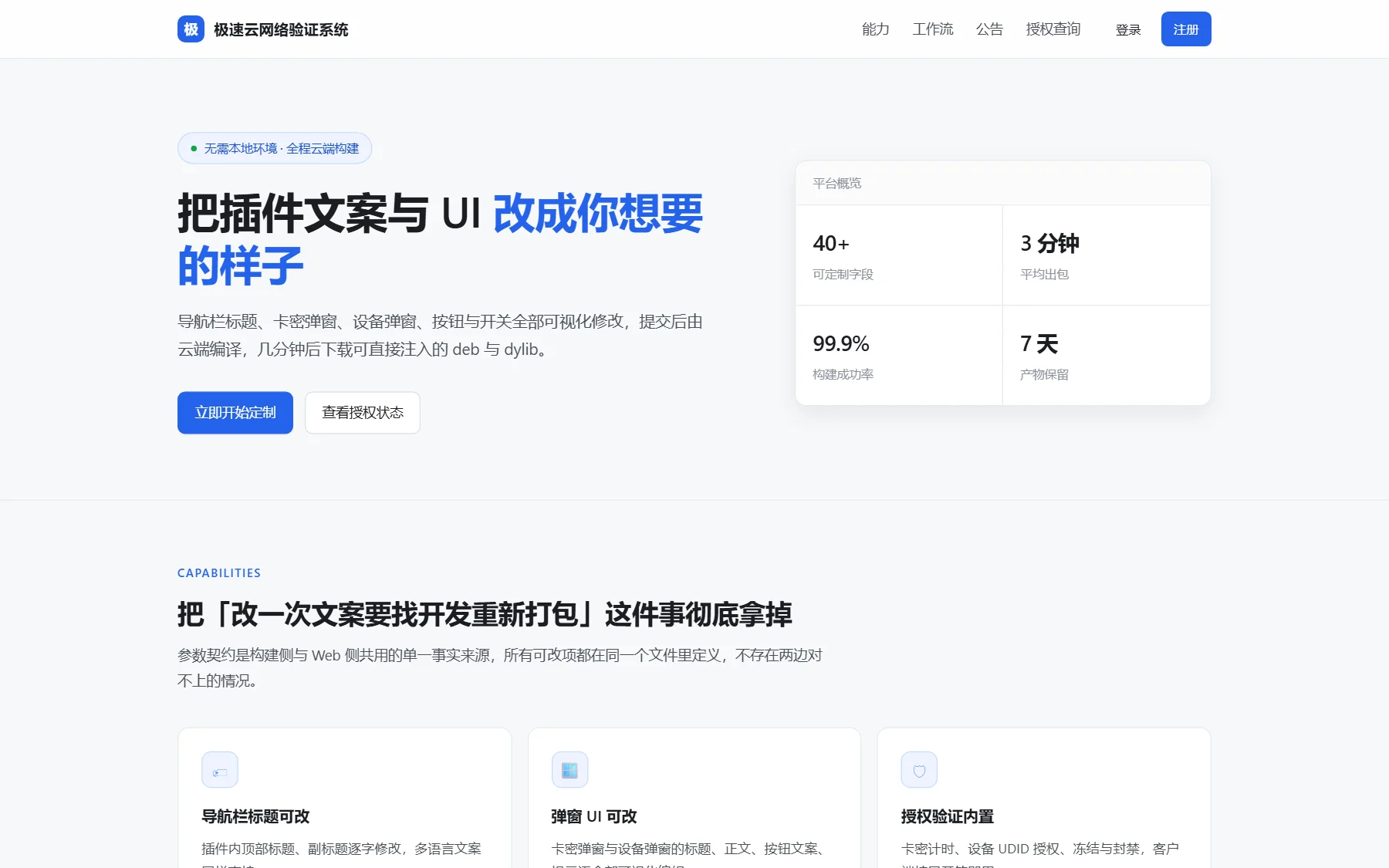Click the 无需本地环境 · 全程云端构建 badge
This screenshot has height=868, width=1389.
pyautogui.click(x=275, y=148)
